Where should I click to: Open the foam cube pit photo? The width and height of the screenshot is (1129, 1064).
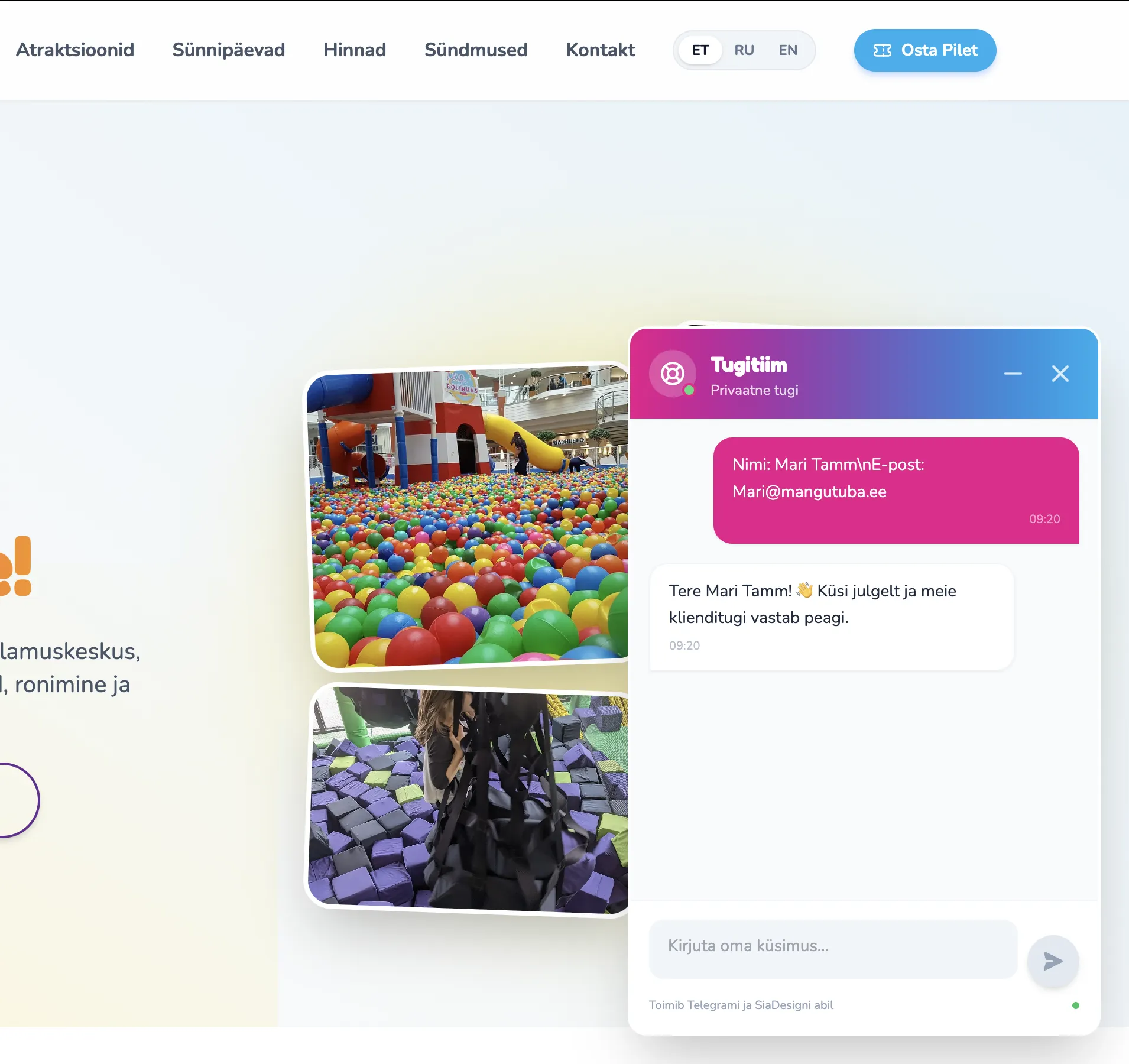(x=468, y=800)
